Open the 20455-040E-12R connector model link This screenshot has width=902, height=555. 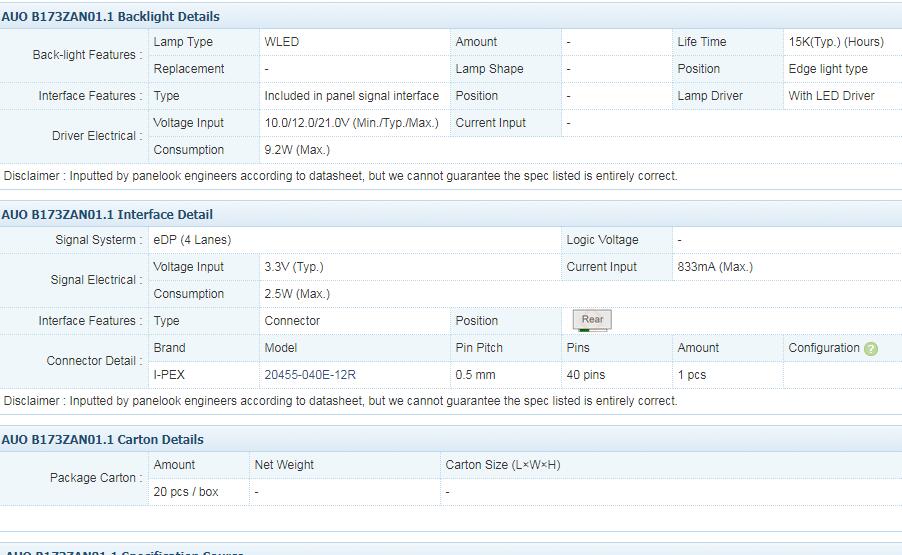[x=310, y=375]
